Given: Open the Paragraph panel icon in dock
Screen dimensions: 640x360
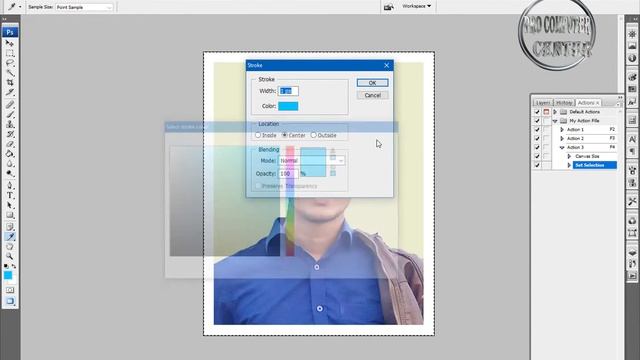Looking at the screenshot, I should coord(632,151).
